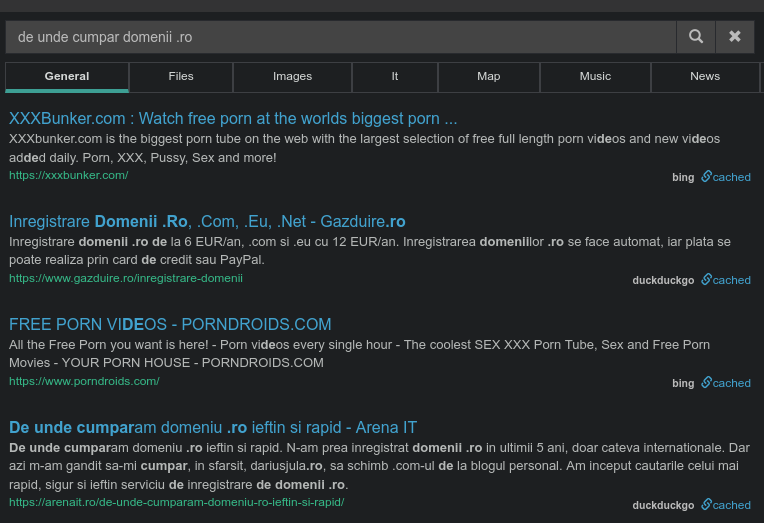The image size is (764, 523).
Task: Click the duckduckgo label on the Gazduire.ro result
Action: coord(663,280)
